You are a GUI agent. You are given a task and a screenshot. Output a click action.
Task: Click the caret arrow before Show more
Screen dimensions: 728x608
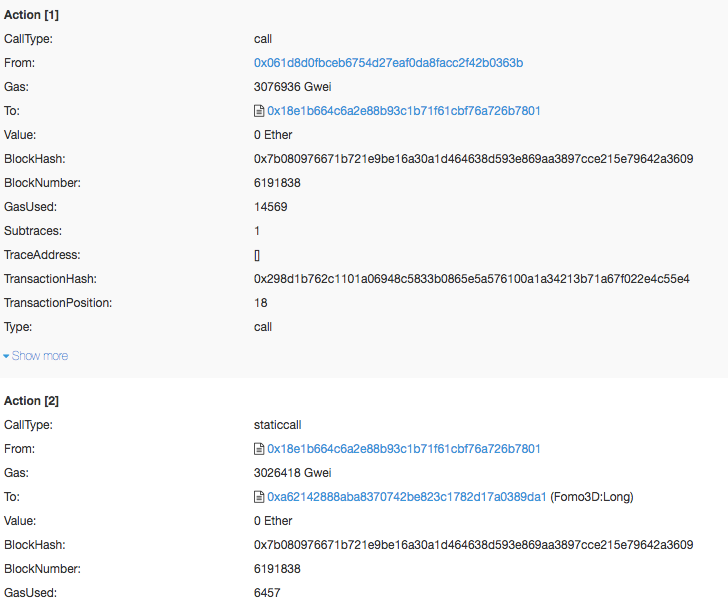(6, 356)
